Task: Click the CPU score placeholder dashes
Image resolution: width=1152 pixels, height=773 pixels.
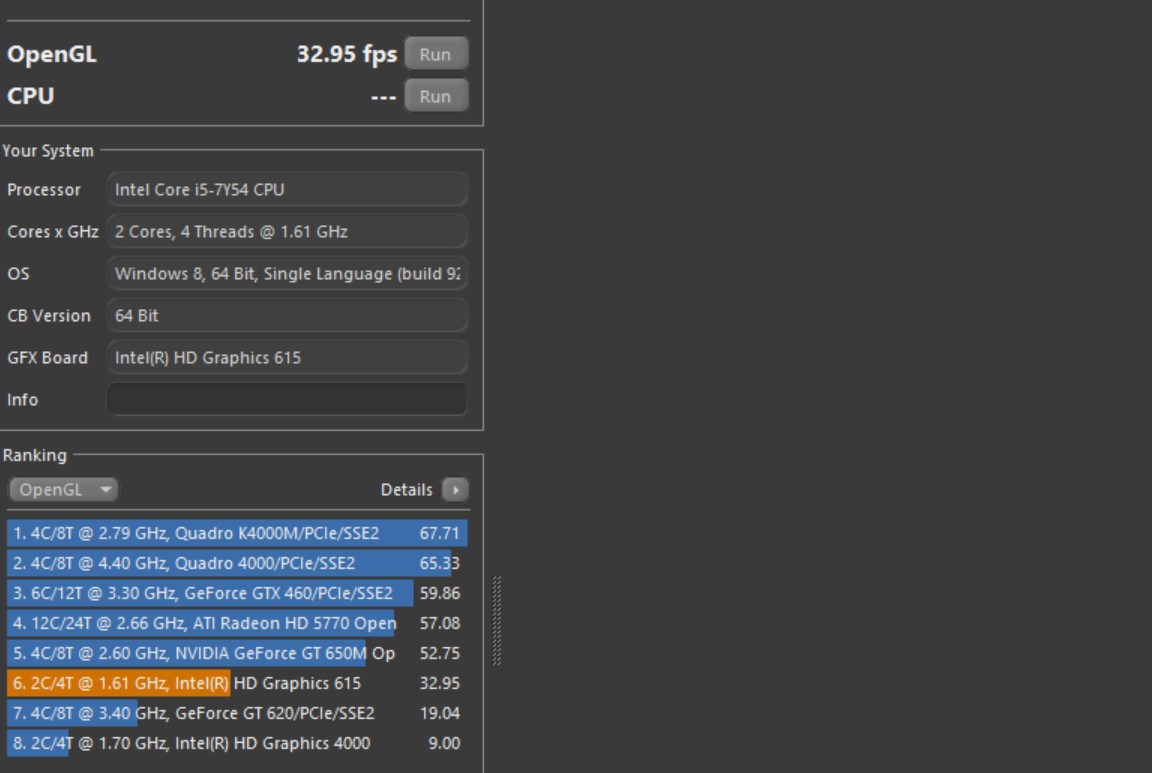Action: [384, 96]
